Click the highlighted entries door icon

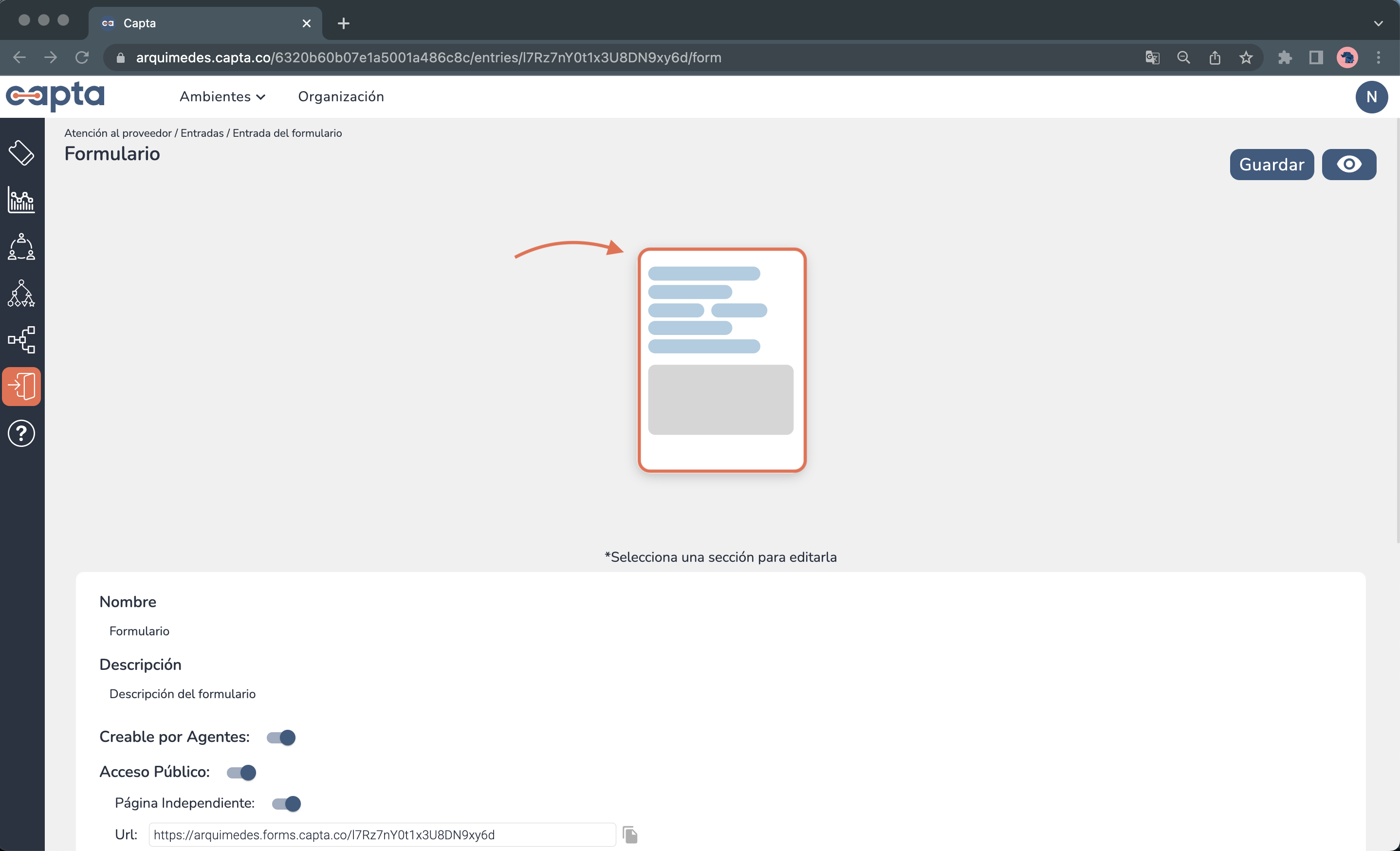21,386
